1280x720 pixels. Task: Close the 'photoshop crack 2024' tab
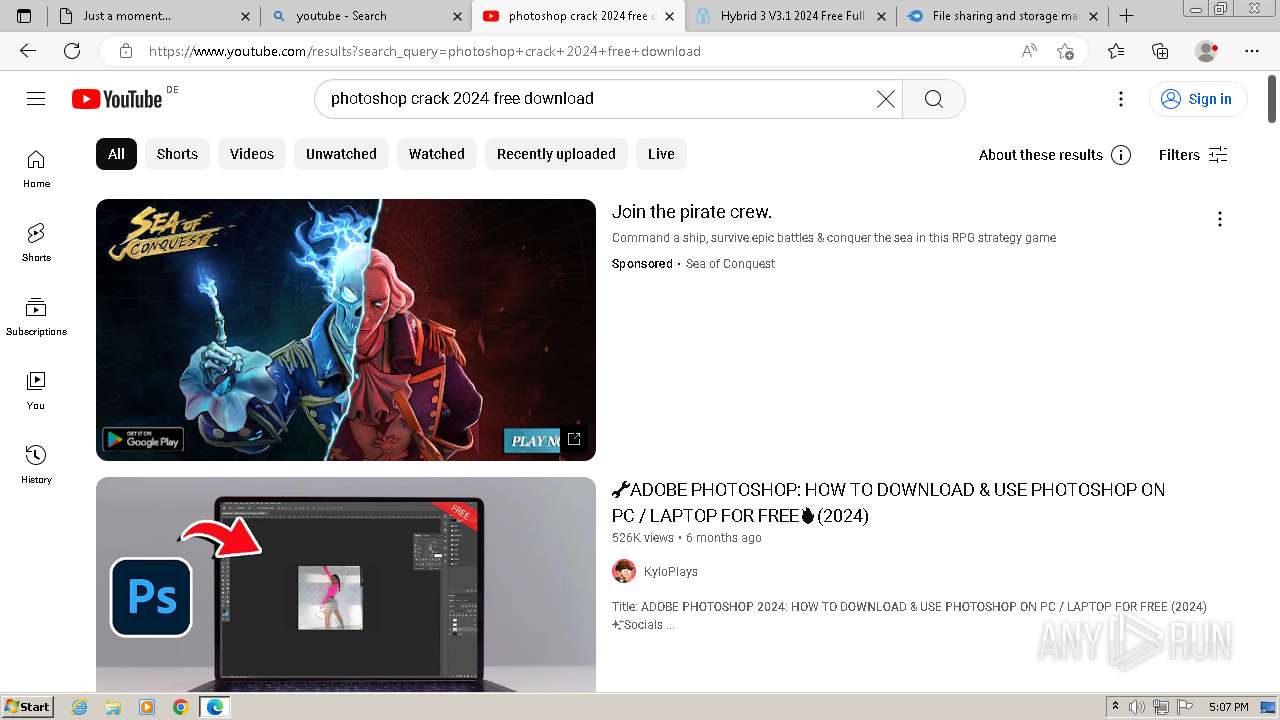(x=670, y=16)
